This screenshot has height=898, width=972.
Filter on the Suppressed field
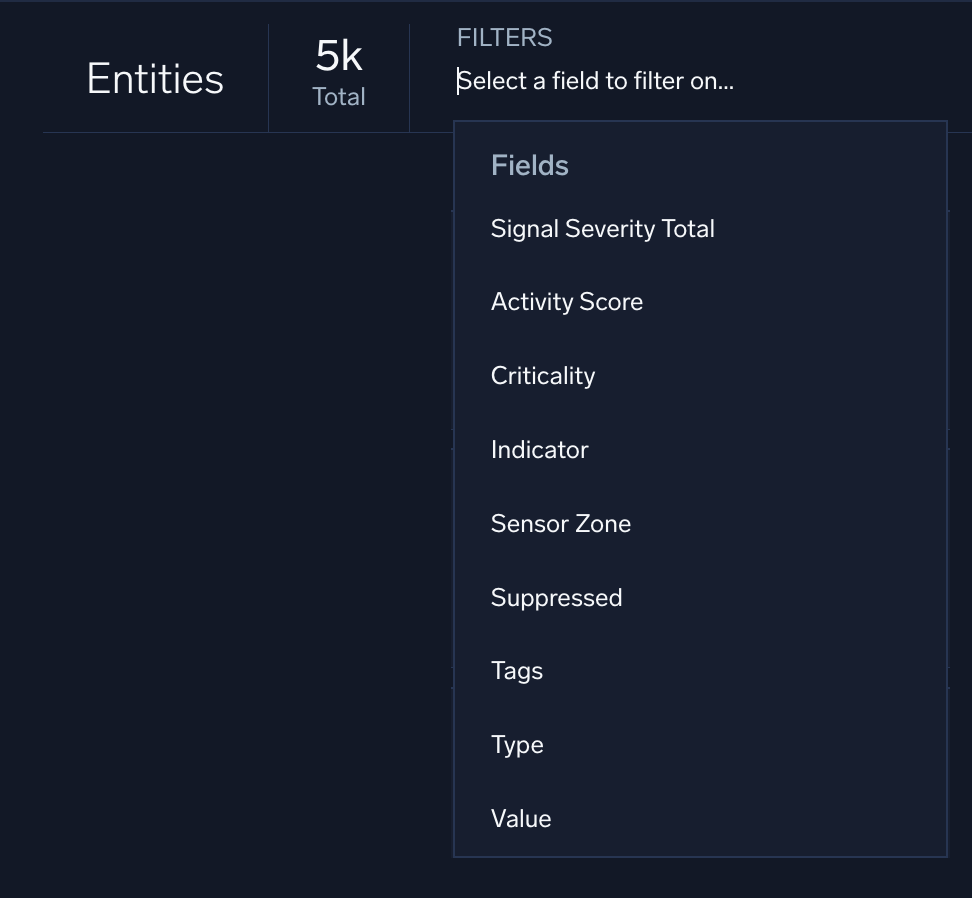pyautogui.click(x=556, y=598)
